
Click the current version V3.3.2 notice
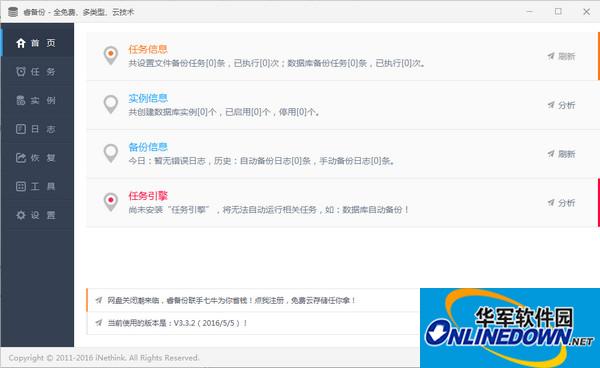(178, 323)
